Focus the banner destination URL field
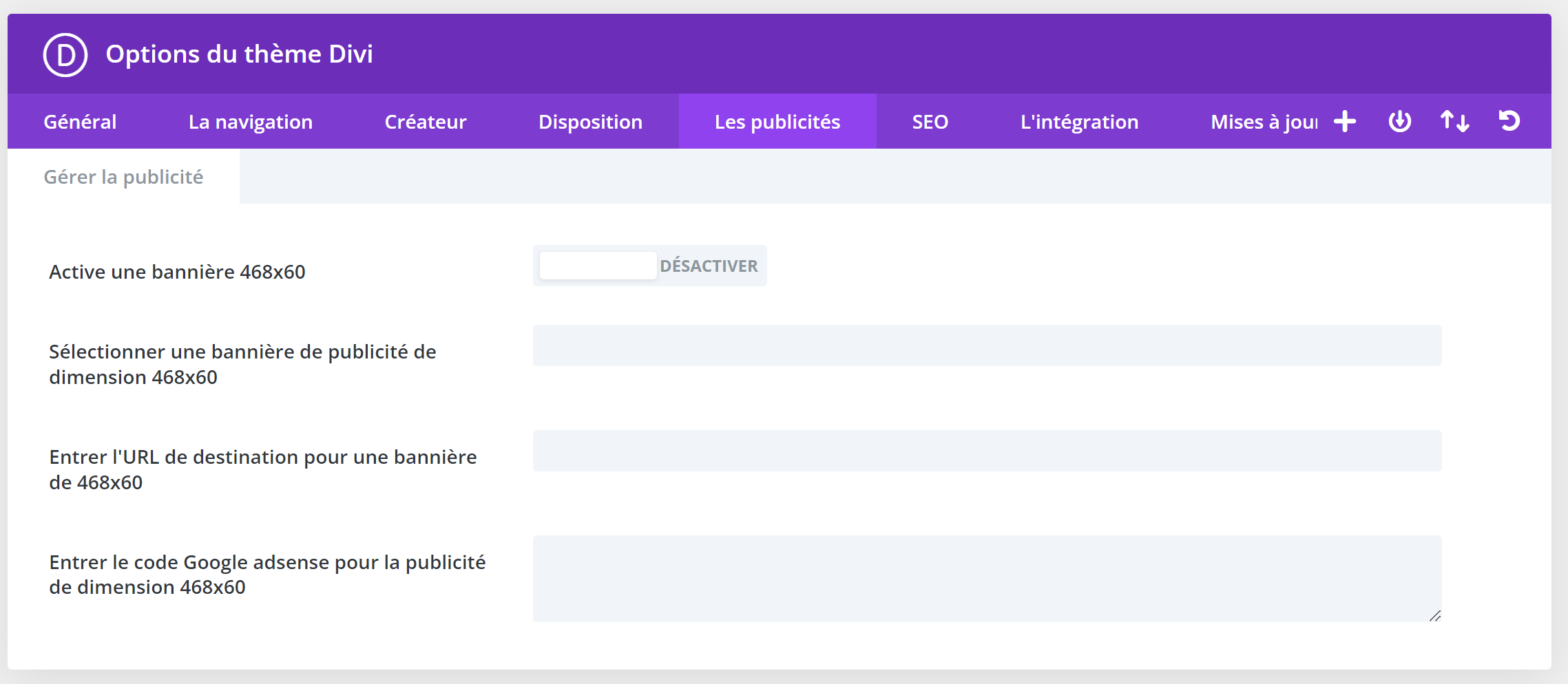The width and height of the screenshot is (1568, 684). coord(987,451)
